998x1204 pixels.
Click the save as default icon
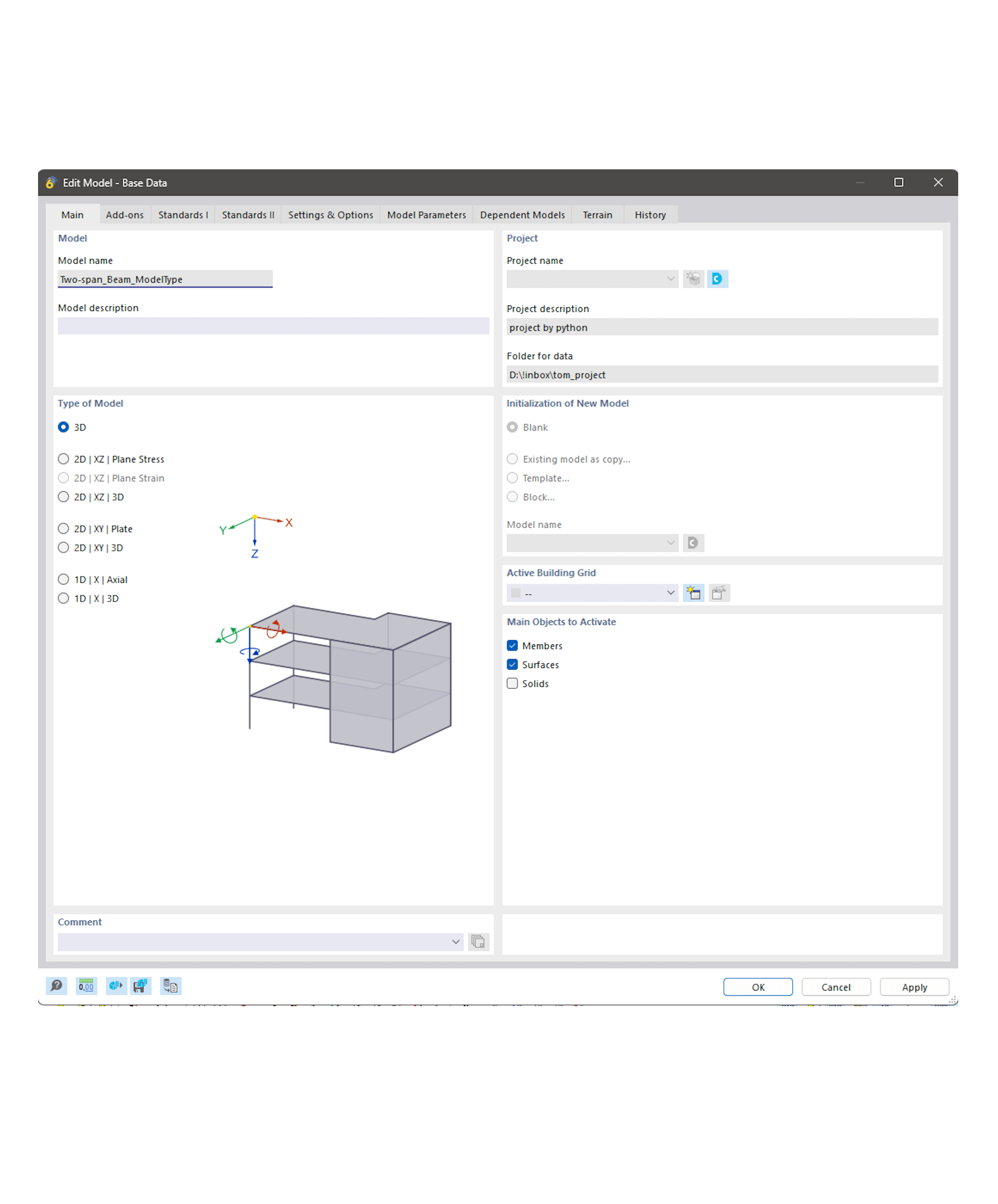pyautogui.click(x=140, y=986)
